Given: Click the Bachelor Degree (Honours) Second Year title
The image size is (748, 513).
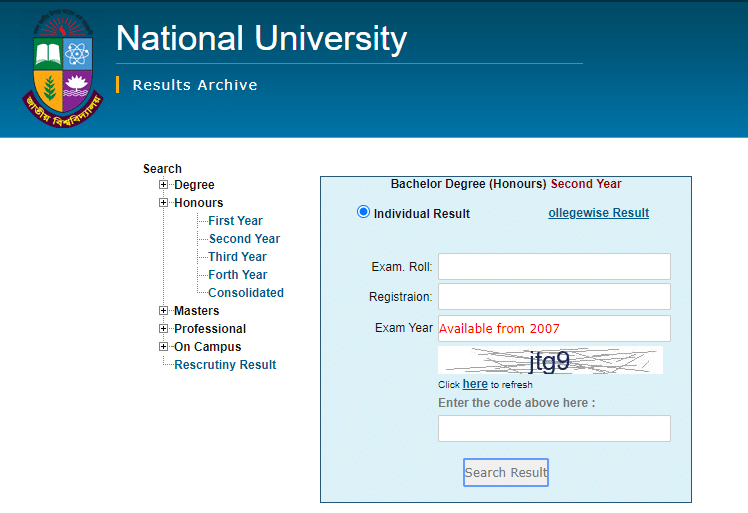Looking at the screenshot, I should pos(506,184).
